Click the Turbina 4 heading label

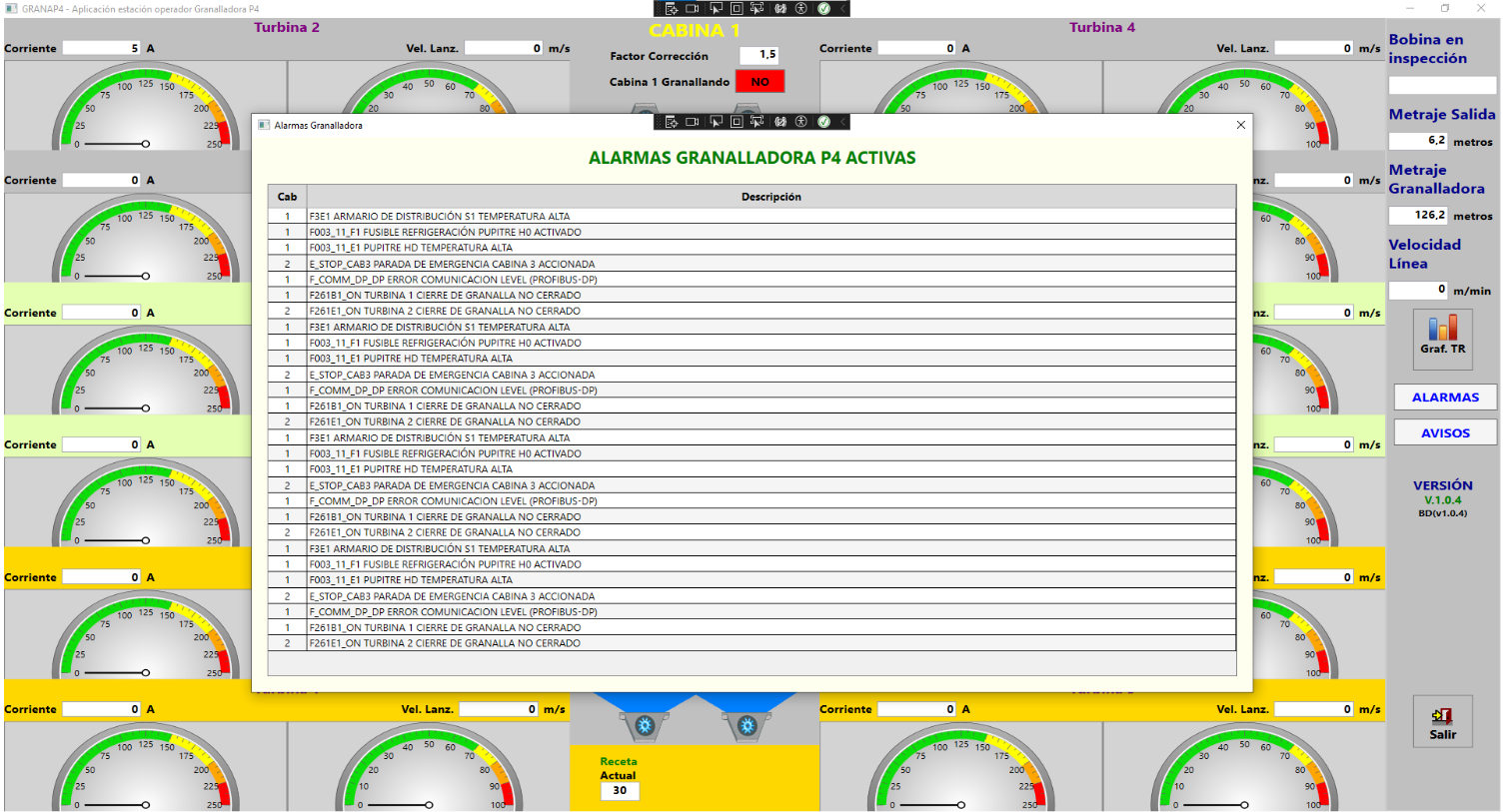pos(1102,27)
